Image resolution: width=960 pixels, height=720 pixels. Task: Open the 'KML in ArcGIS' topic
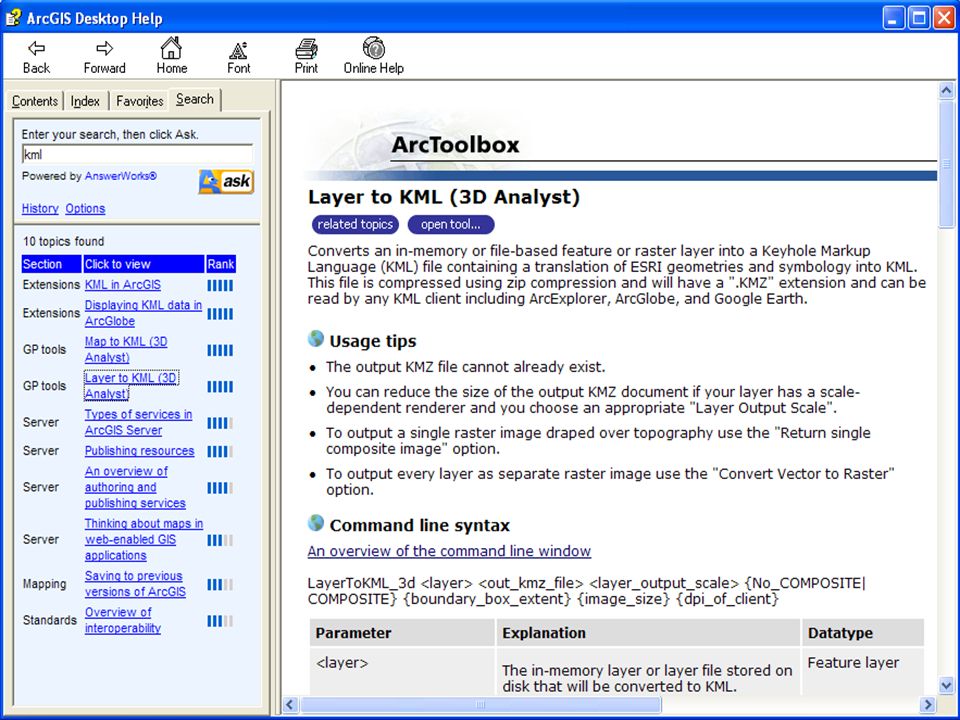click(122, 285)
